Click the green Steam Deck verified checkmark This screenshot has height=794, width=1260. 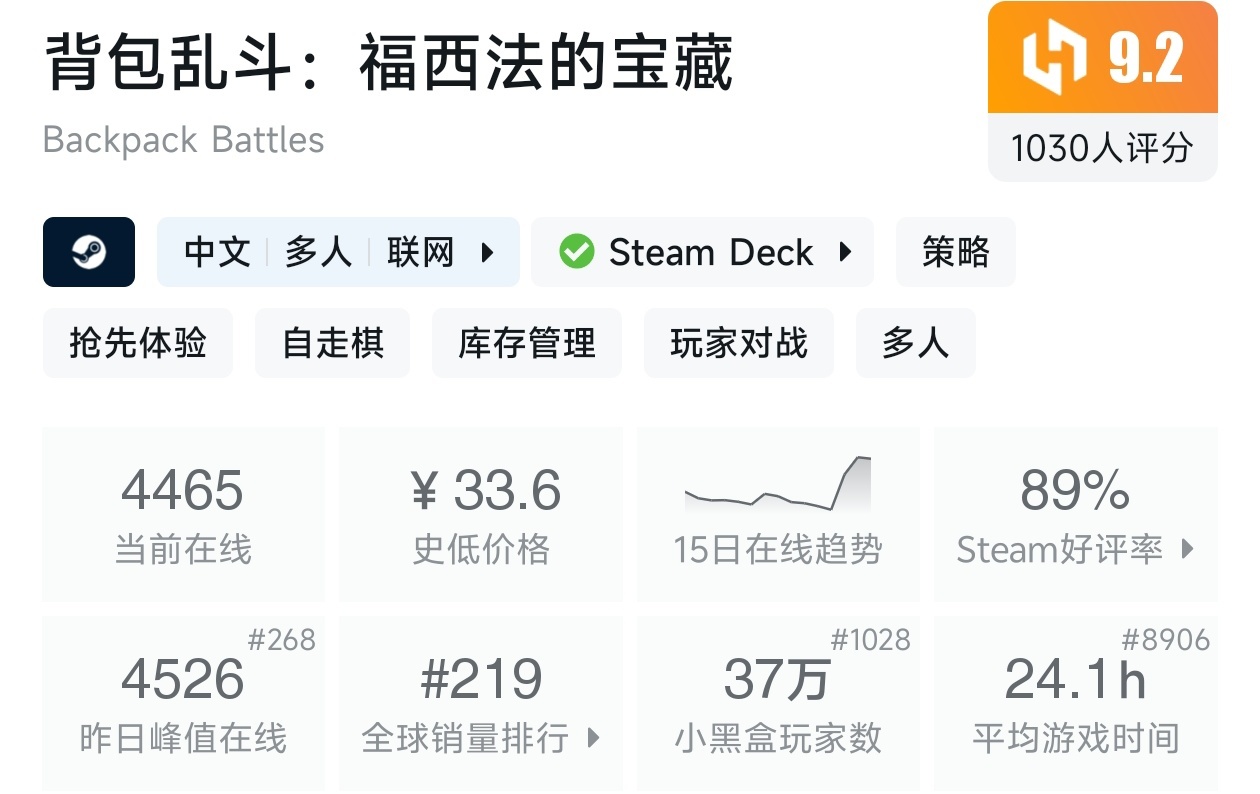576,252
